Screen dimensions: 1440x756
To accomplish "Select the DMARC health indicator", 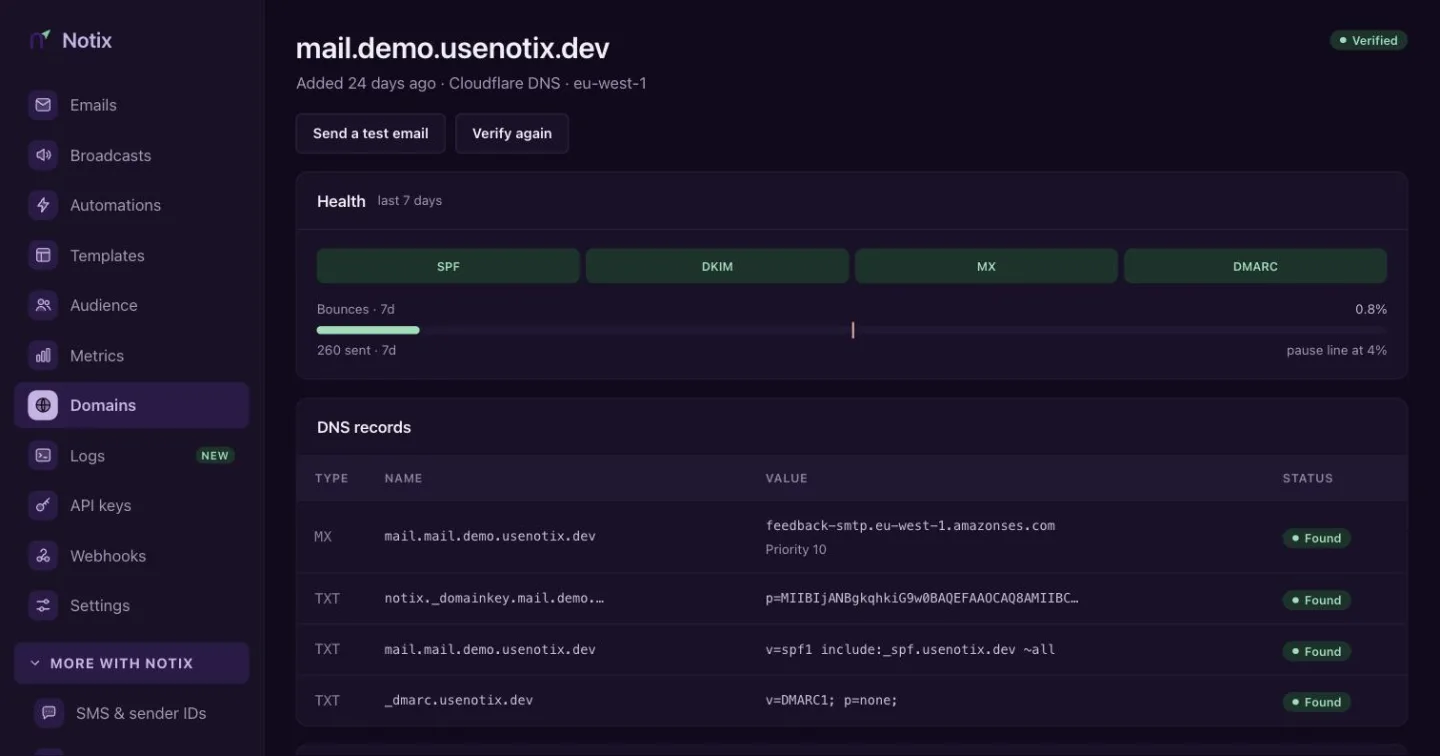I will click(x=1255, y=266).
